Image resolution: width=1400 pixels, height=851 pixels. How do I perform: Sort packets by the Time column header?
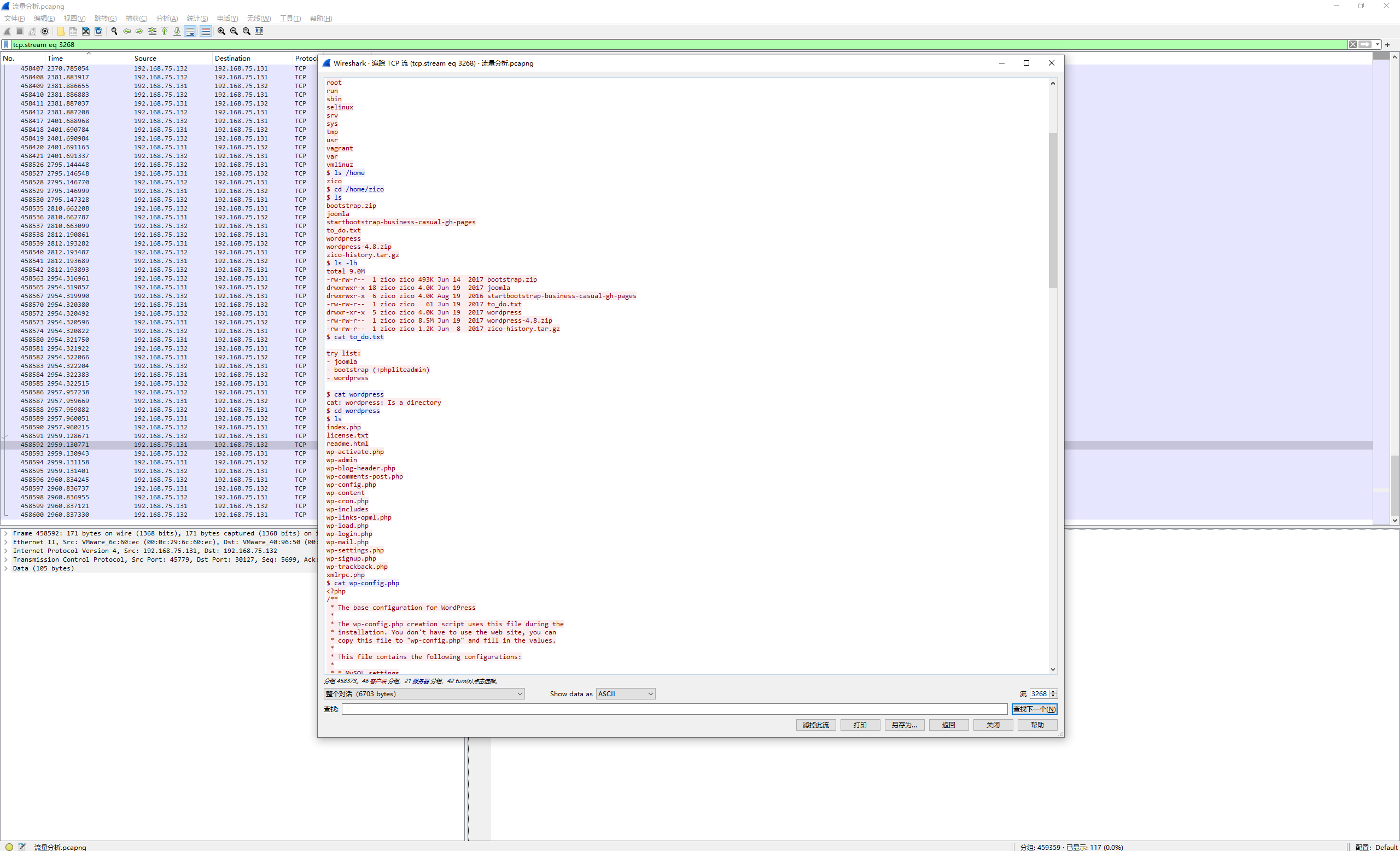click(88, 58)
